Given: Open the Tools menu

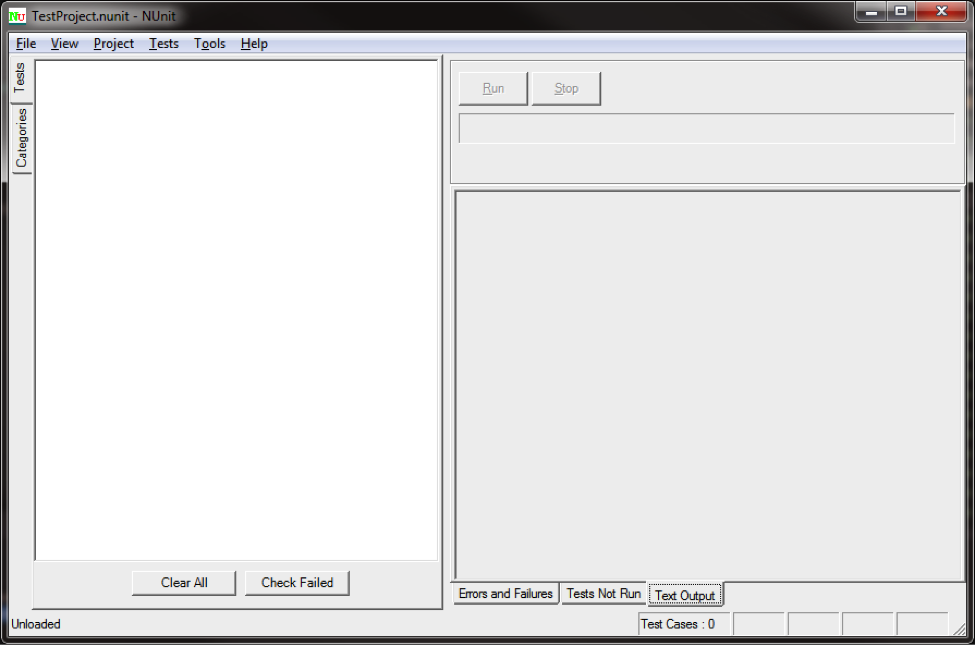Looking at the screenshot, I should click(x=210, y=44).
